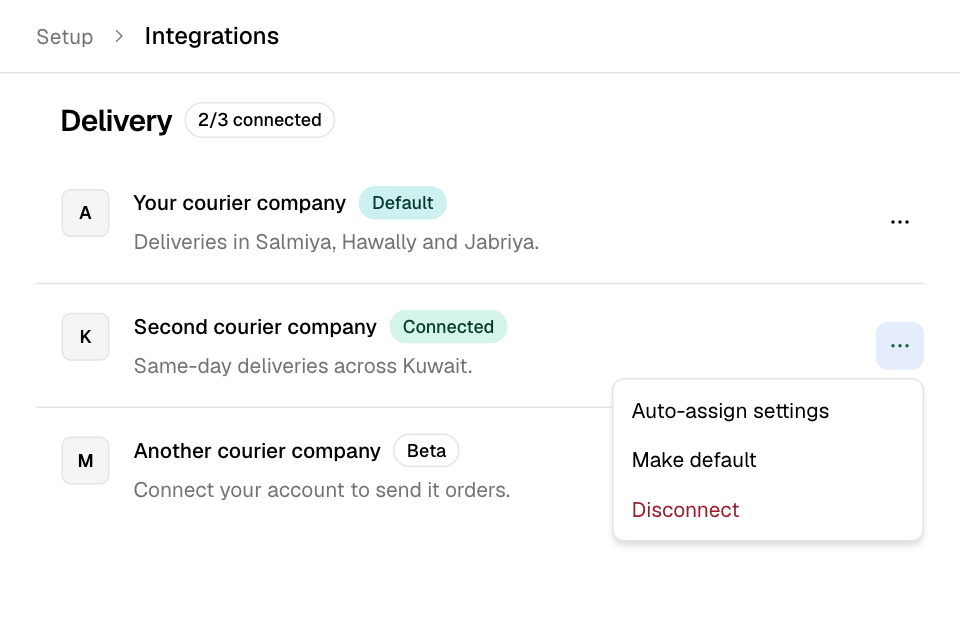Viewport: 960px width, 640px height.
Task: Choose Make default in the menu
Action: pos(768,460)
